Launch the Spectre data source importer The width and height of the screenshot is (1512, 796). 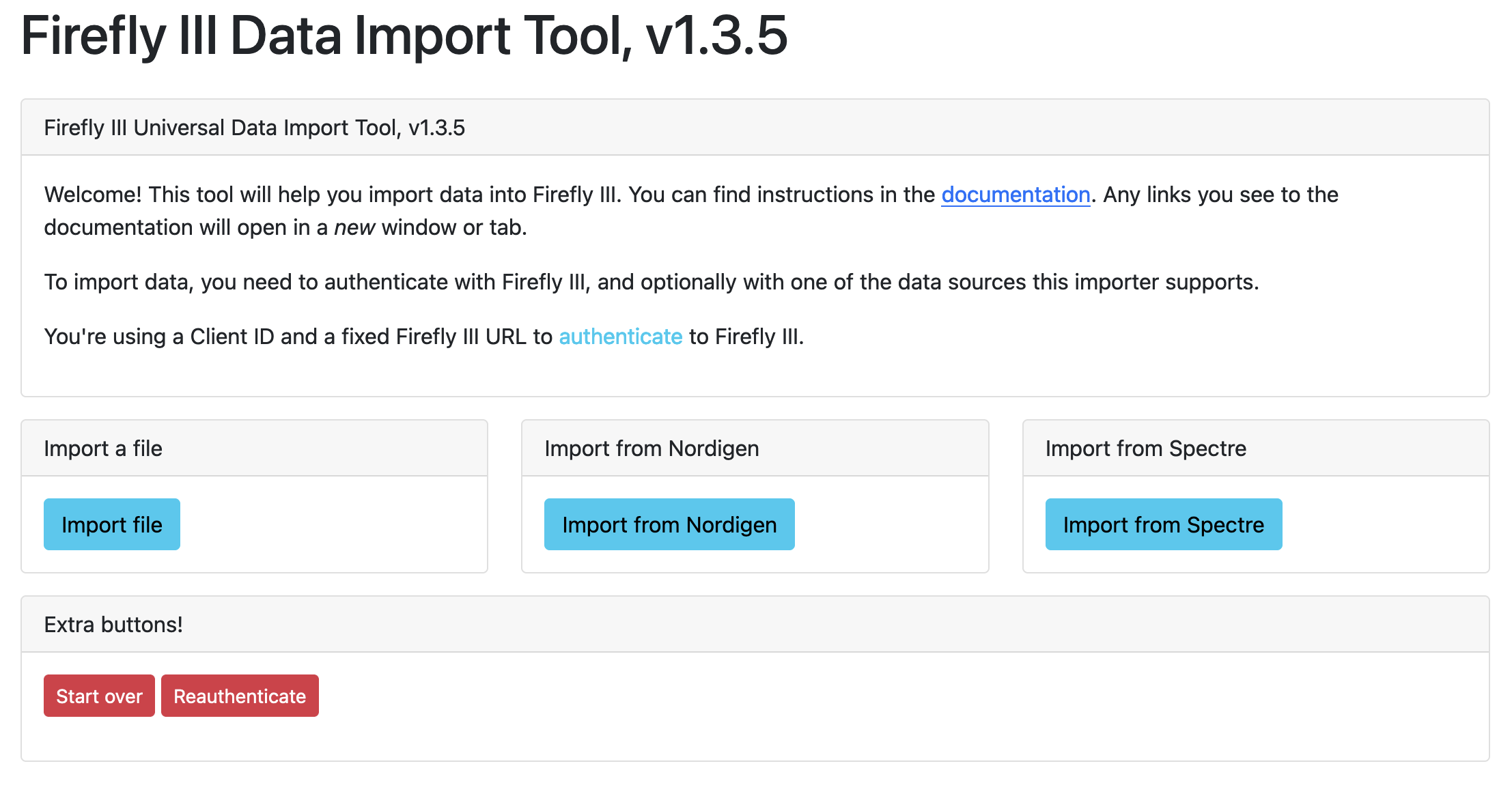1162,524
